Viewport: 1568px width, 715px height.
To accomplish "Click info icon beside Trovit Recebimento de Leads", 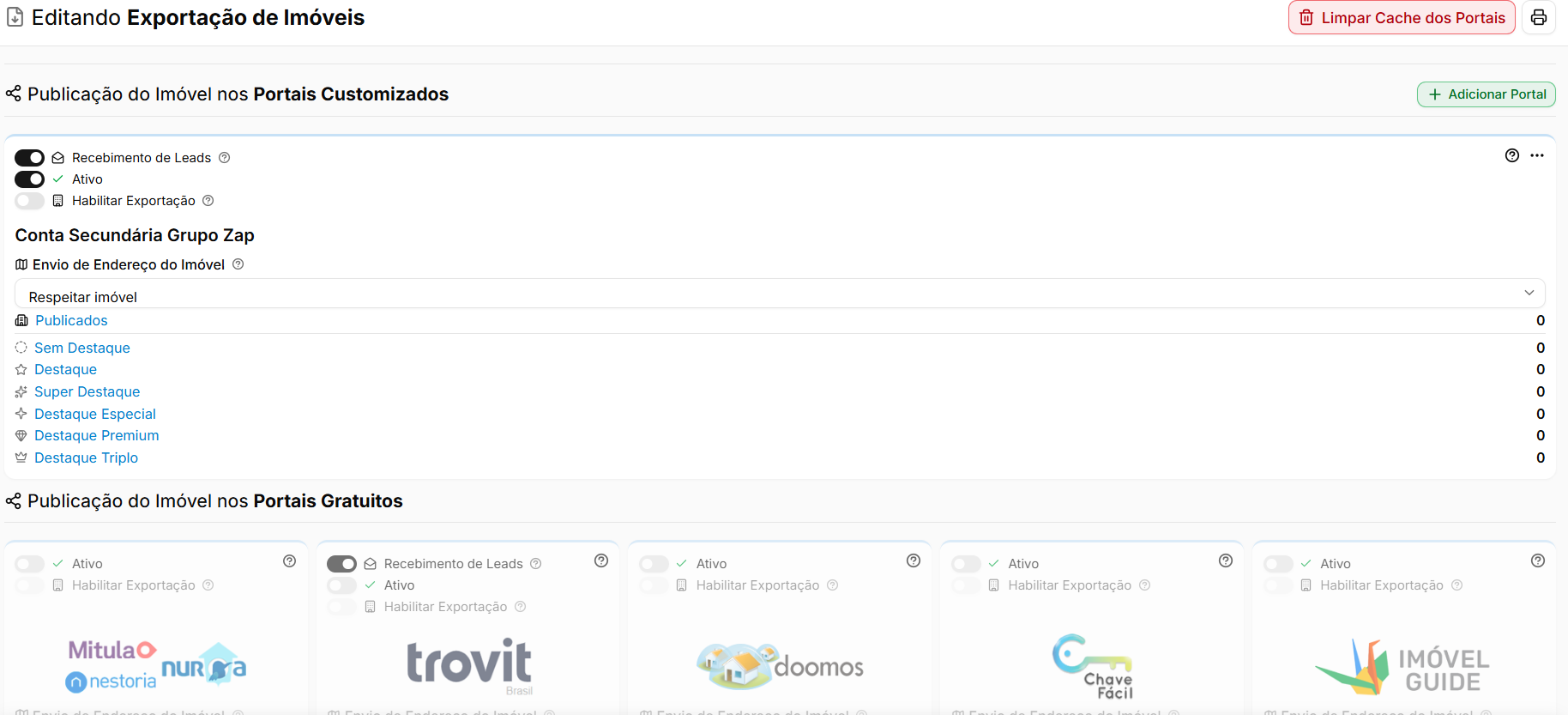I will [536, 564].
